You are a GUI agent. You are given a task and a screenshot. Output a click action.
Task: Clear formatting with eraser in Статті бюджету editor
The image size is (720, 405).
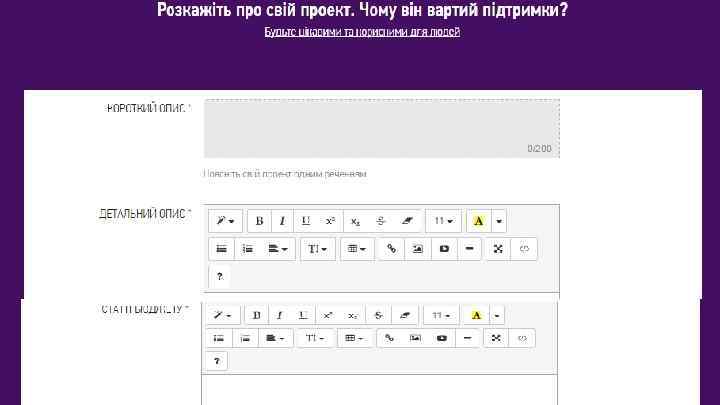(405, 315)
